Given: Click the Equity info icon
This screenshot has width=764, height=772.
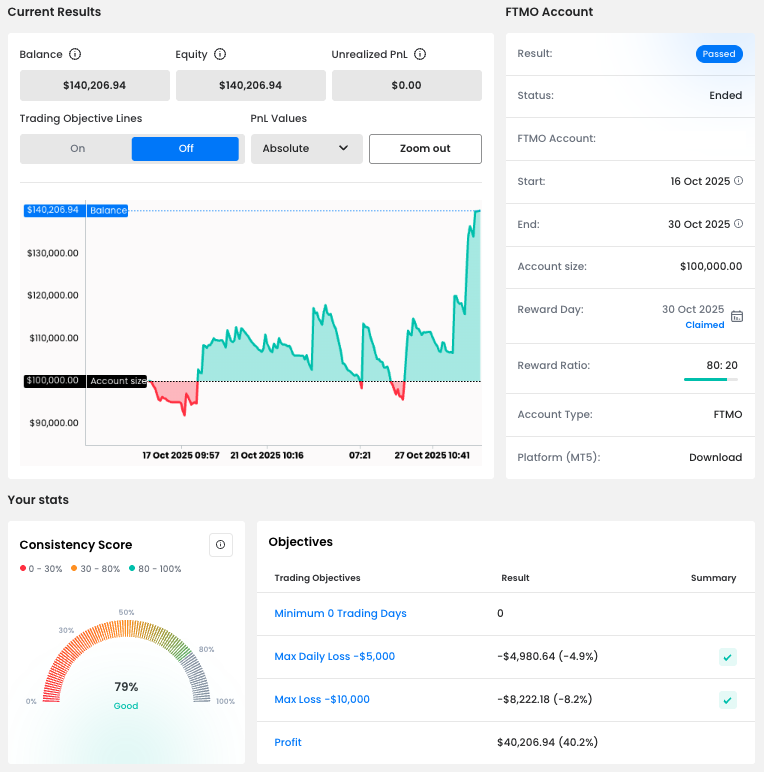Looking at the screenshot, I should pos(220,55).
